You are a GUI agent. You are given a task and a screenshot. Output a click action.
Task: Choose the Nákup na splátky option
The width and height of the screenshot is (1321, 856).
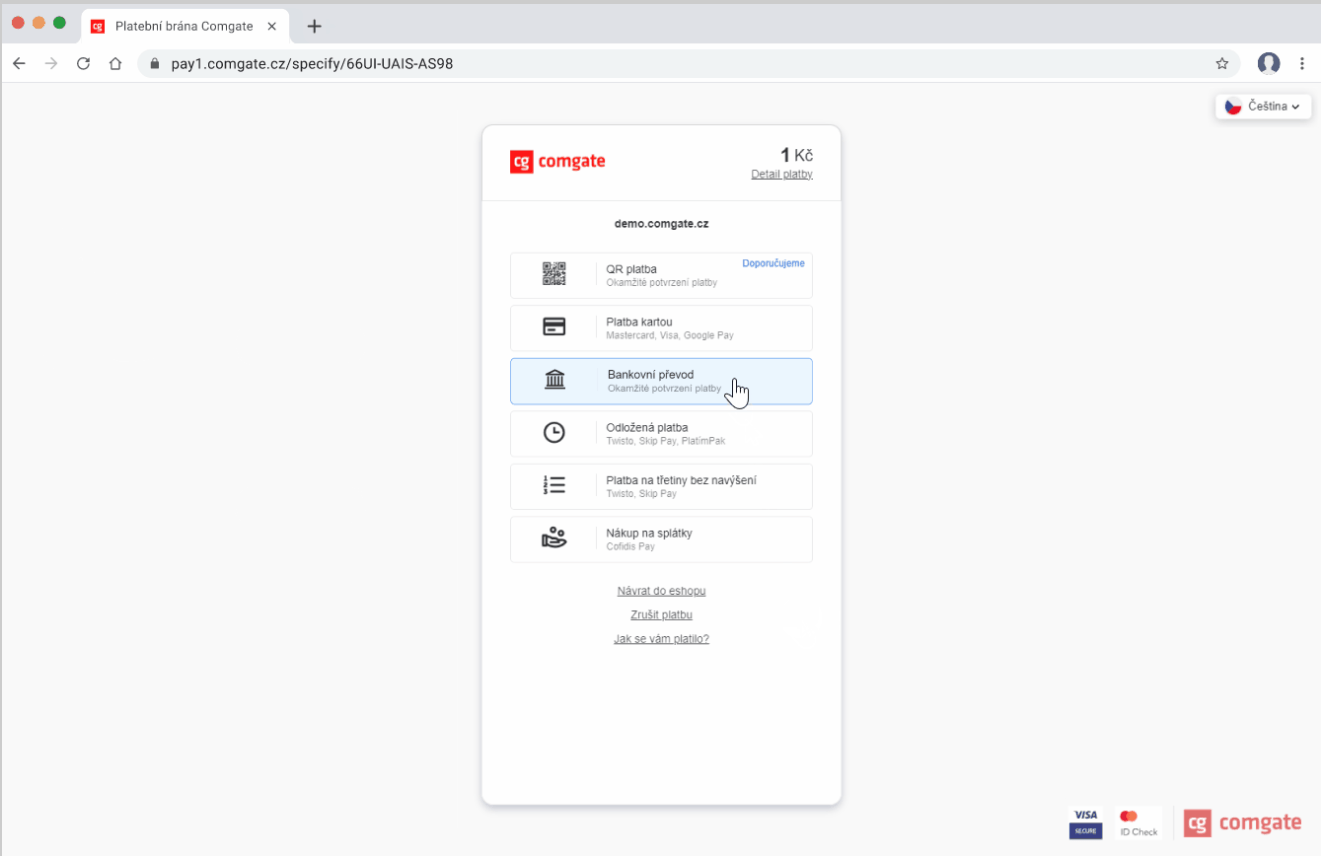[661, 540]
